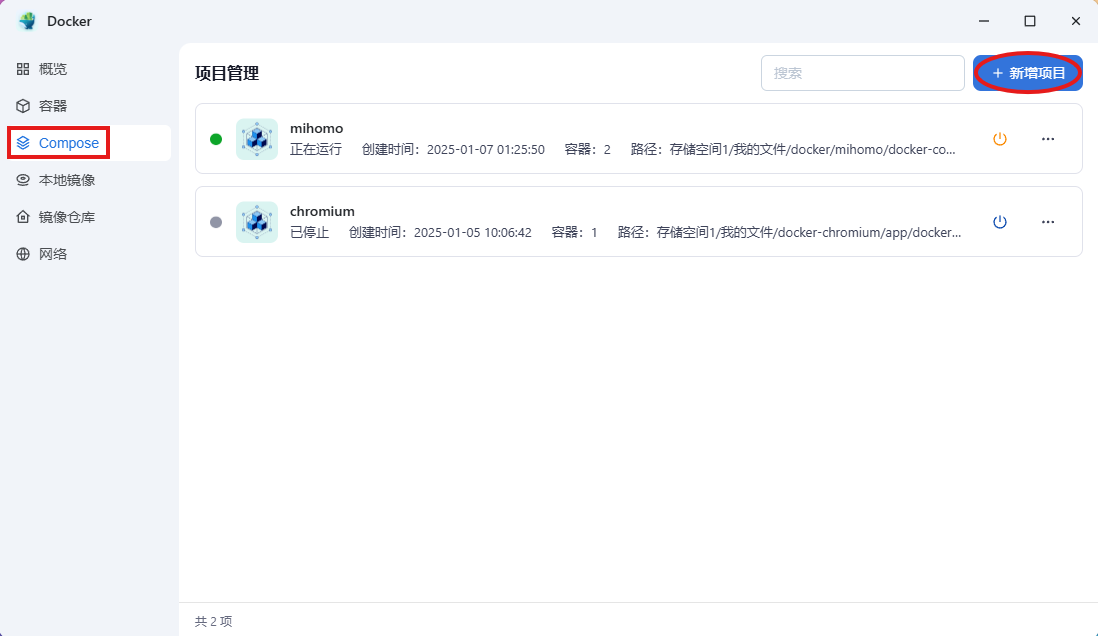Open more options for mihomo
This screenshot has width=1098, height=636.
point(1048,139)
